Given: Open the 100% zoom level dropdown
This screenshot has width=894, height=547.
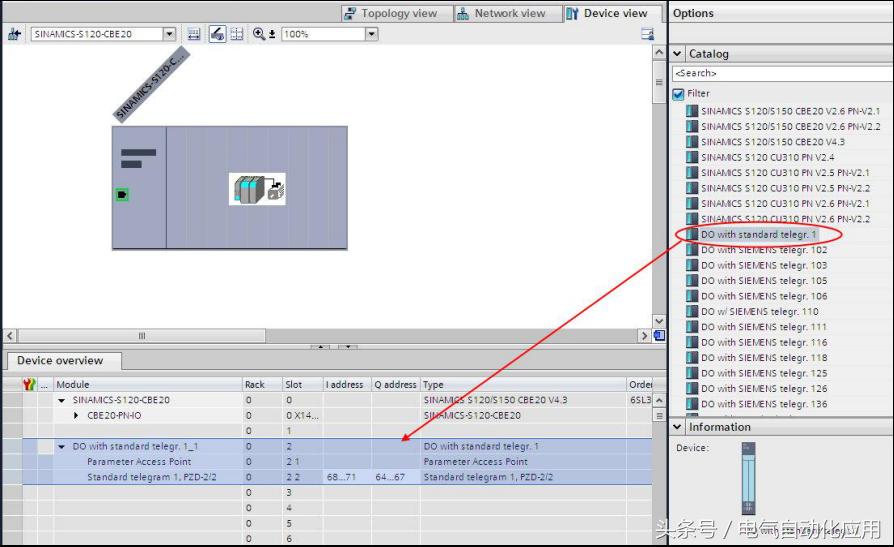Looking at the screenshot, I should coord(371,34).
